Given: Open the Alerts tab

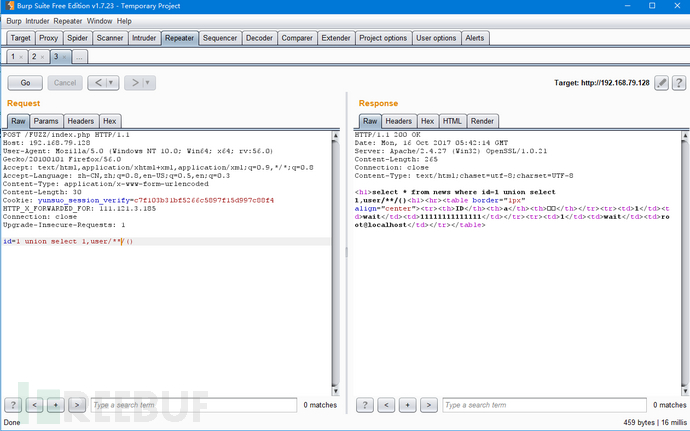Looking at the screenshot, I should point(475,38).
